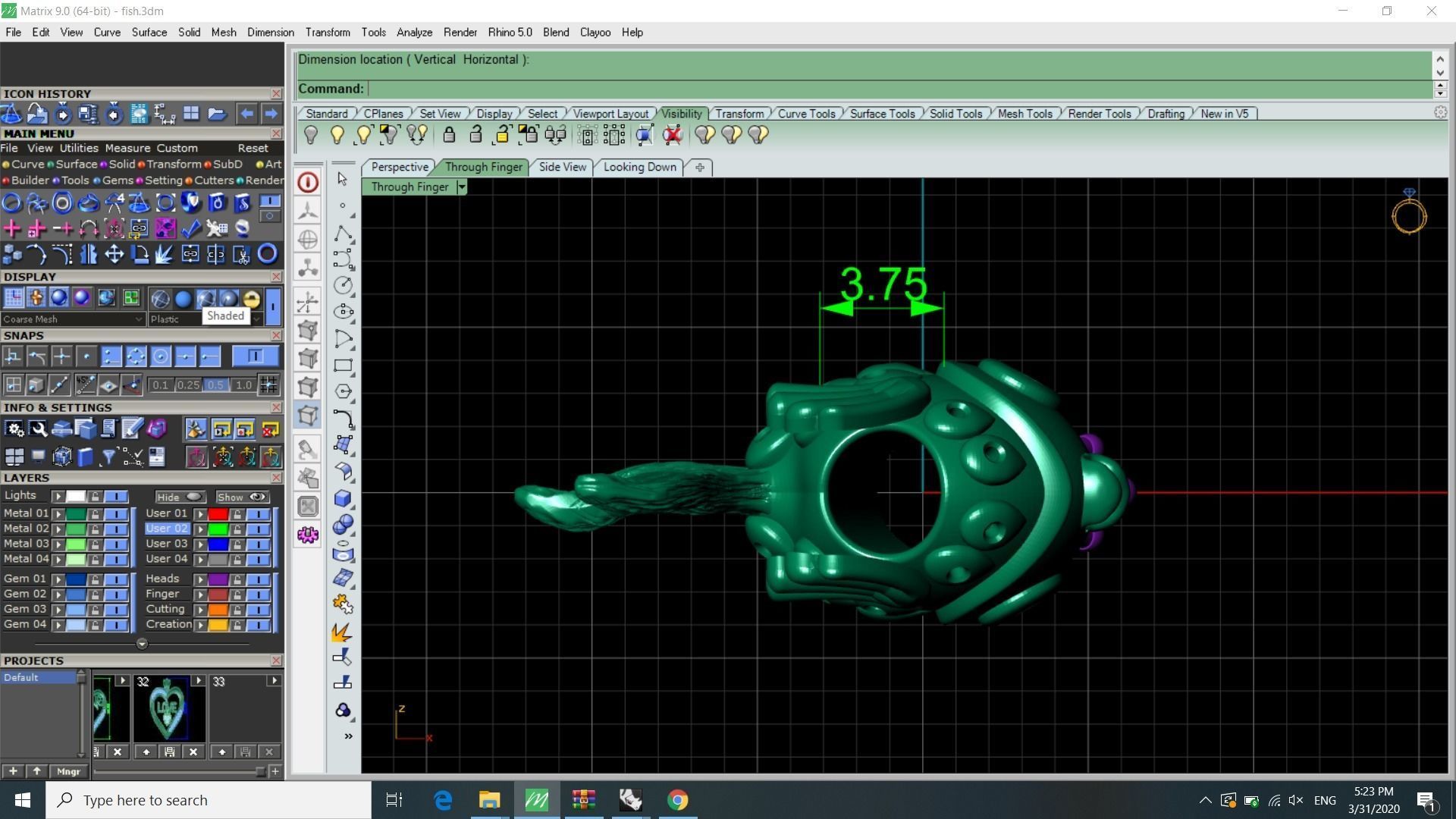Click the Hide Objects light bulb icon
1456x819 pixels.
click(311, 135)
